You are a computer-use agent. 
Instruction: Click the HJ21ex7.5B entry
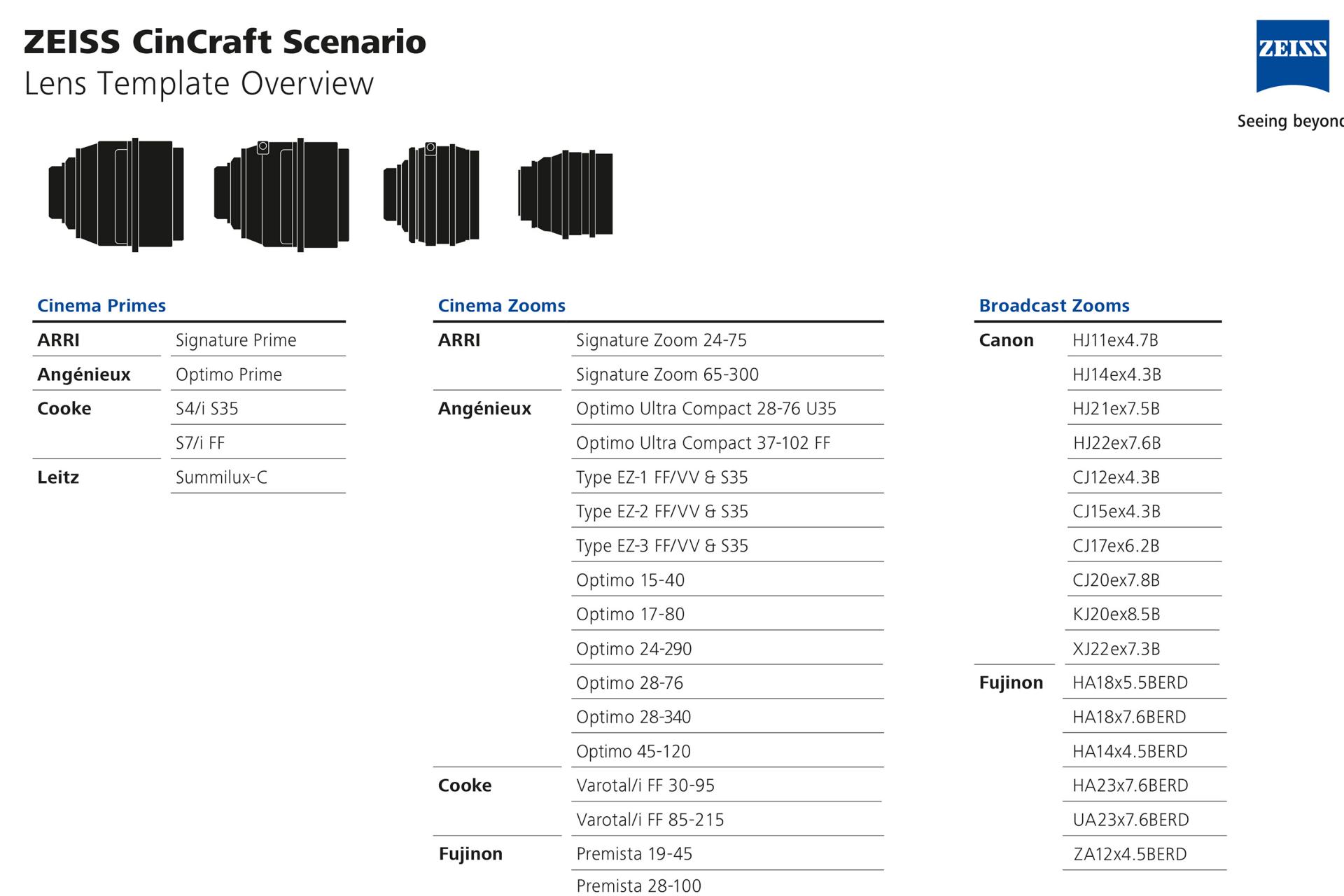tap(1116, 409)
